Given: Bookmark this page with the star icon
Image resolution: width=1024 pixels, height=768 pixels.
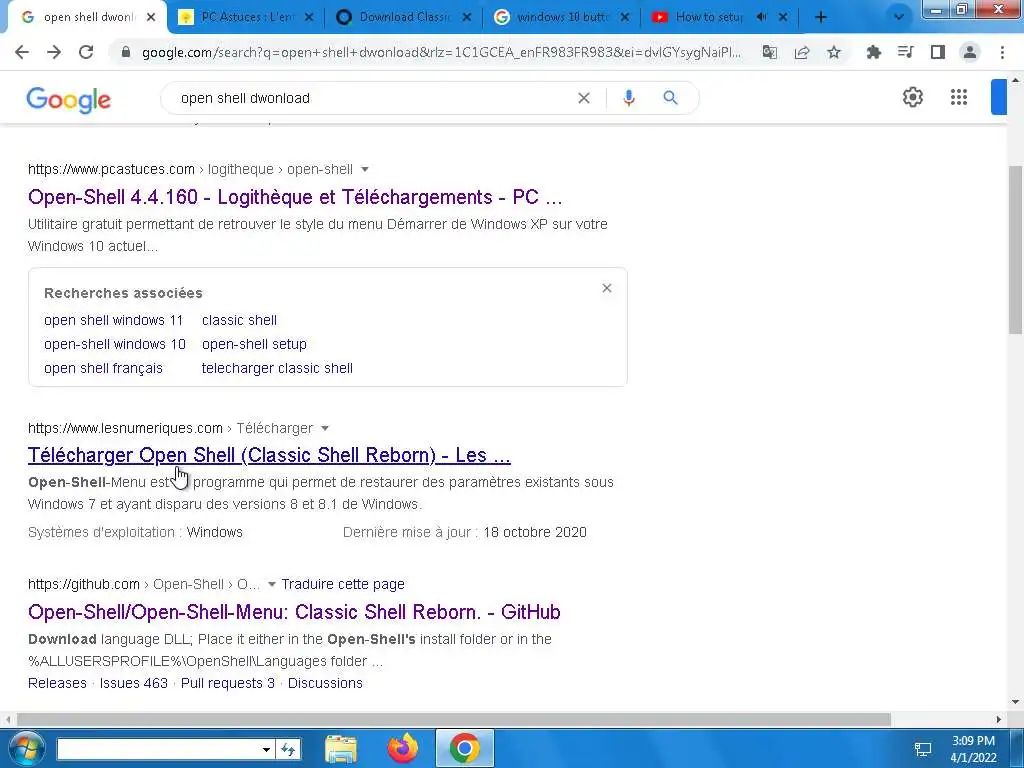Looking at the screenshot, I should (834, 52).
